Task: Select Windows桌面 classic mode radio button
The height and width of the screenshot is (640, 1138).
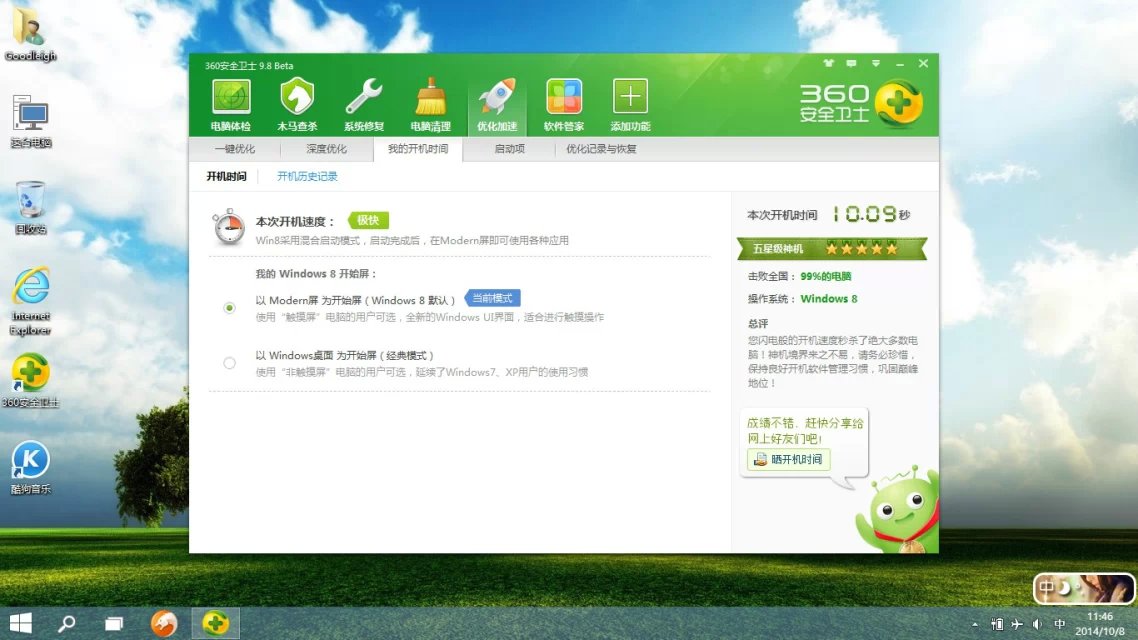Action: pos(229,363)
